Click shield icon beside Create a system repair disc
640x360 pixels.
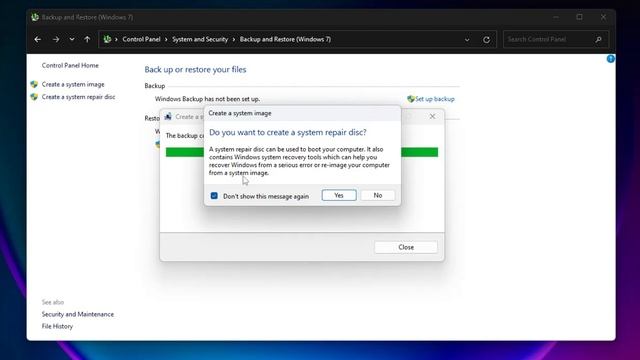pyautogui.click(x=34, y=97)
